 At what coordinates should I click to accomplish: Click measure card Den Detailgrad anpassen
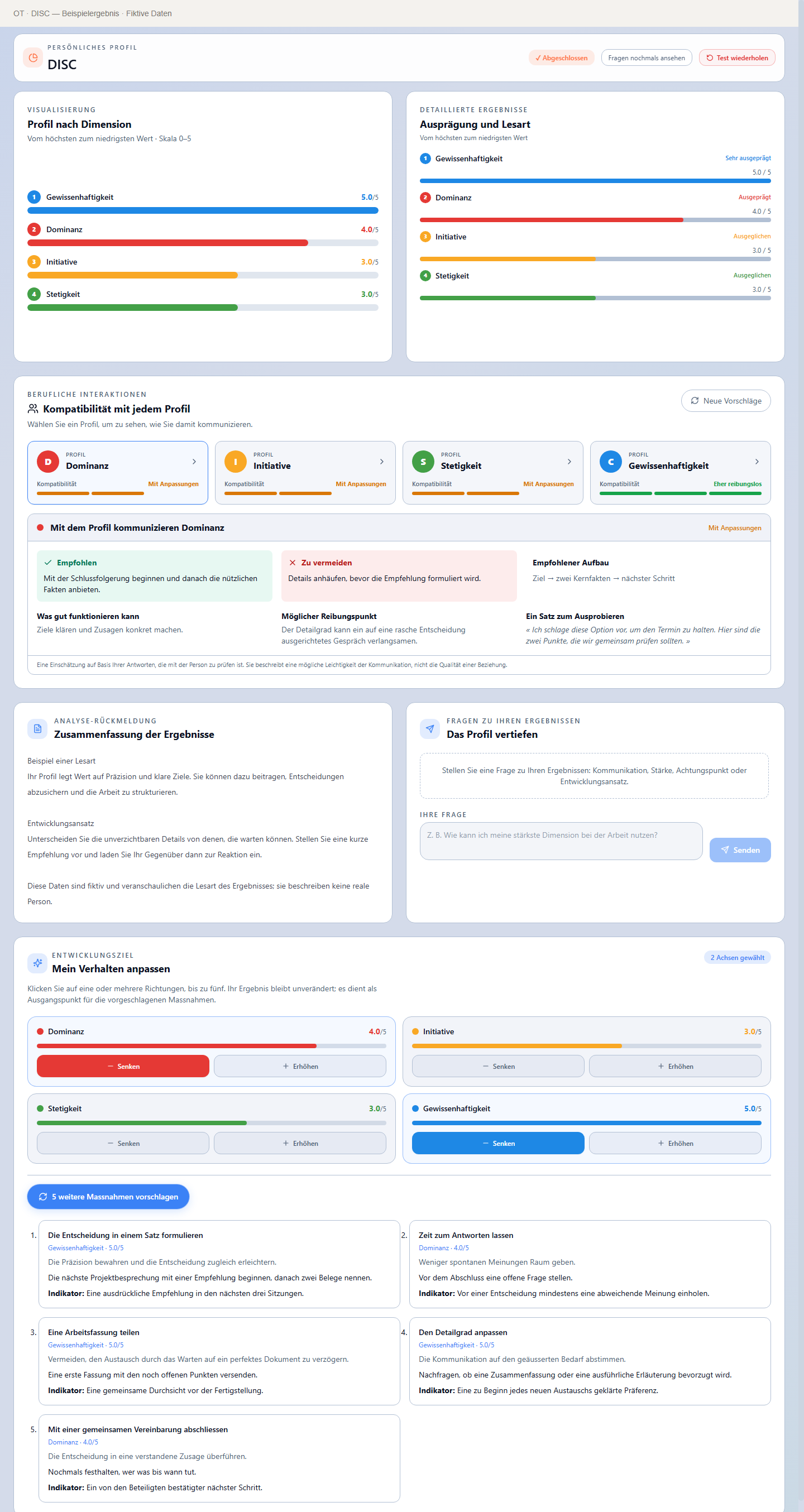(590, 1360)
